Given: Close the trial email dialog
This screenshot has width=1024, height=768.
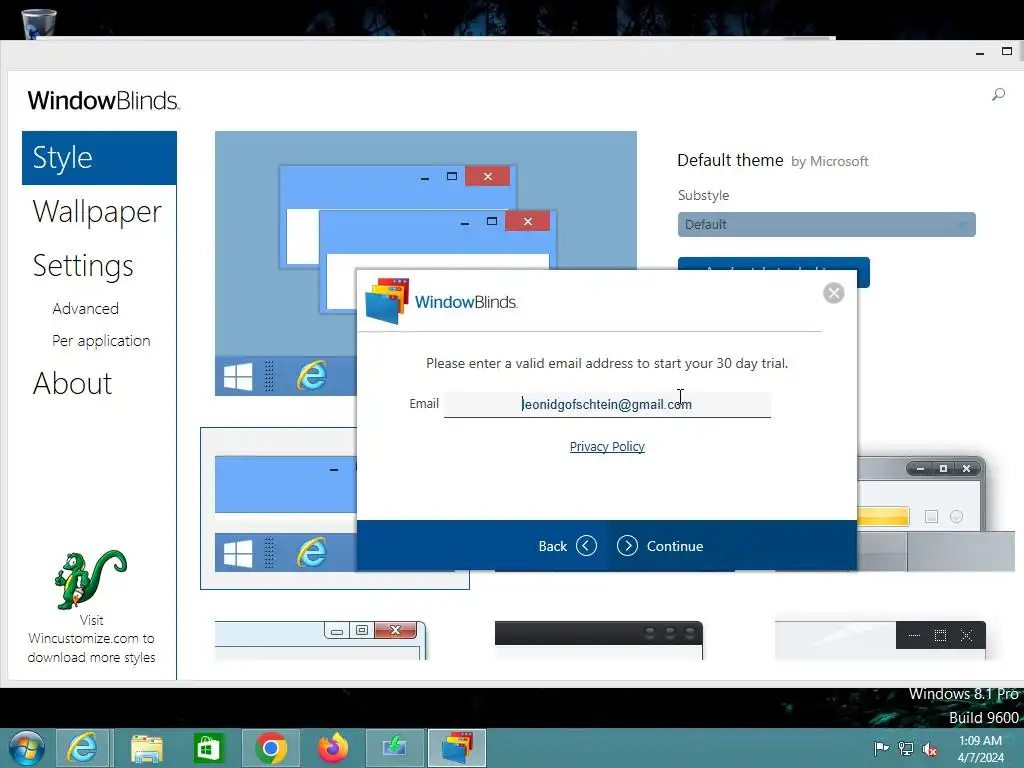Looking at the screenshot, I should (x=833, y=293).
